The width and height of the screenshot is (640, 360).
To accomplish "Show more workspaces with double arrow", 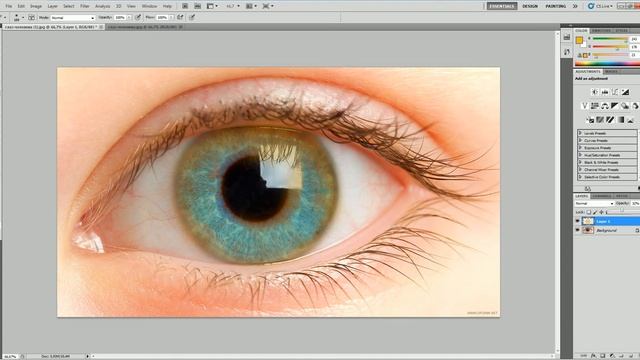I will click(575, 6).
